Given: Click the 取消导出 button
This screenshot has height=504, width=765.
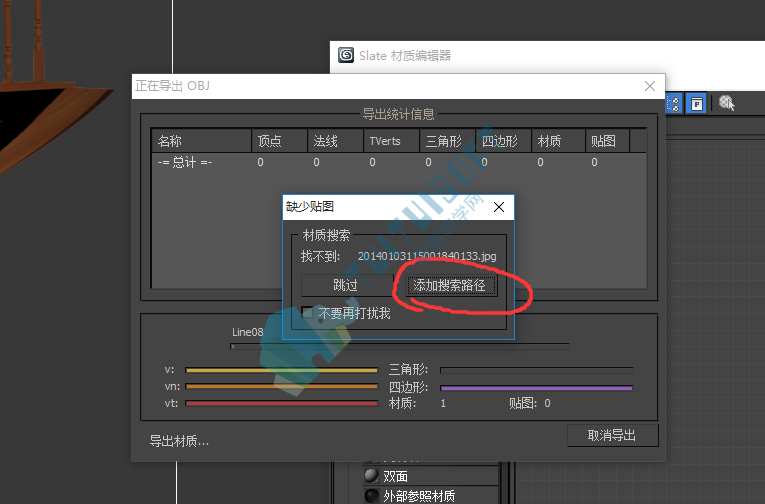Looking at the screenshot, I should tap(613, 435).
